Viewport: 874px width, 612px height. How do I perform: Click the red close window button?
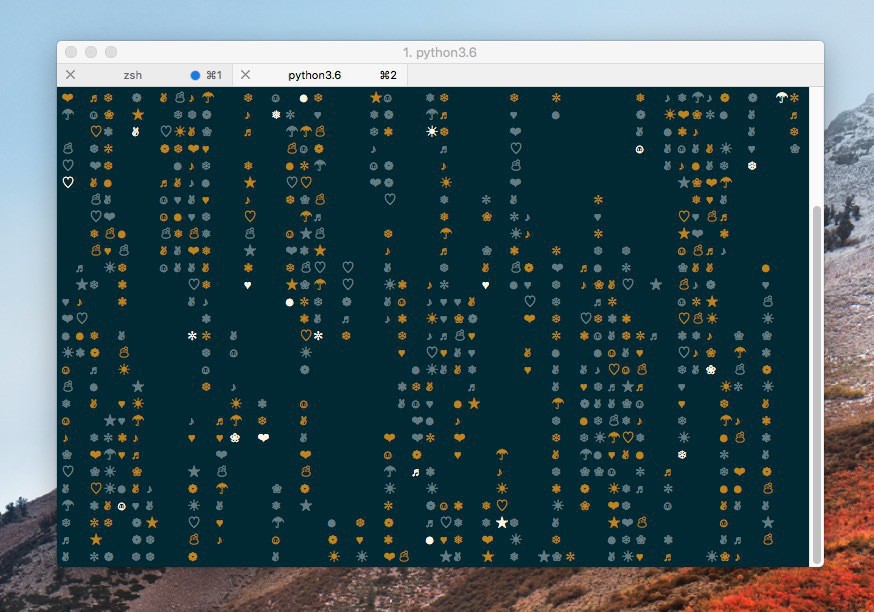(71, 52)
